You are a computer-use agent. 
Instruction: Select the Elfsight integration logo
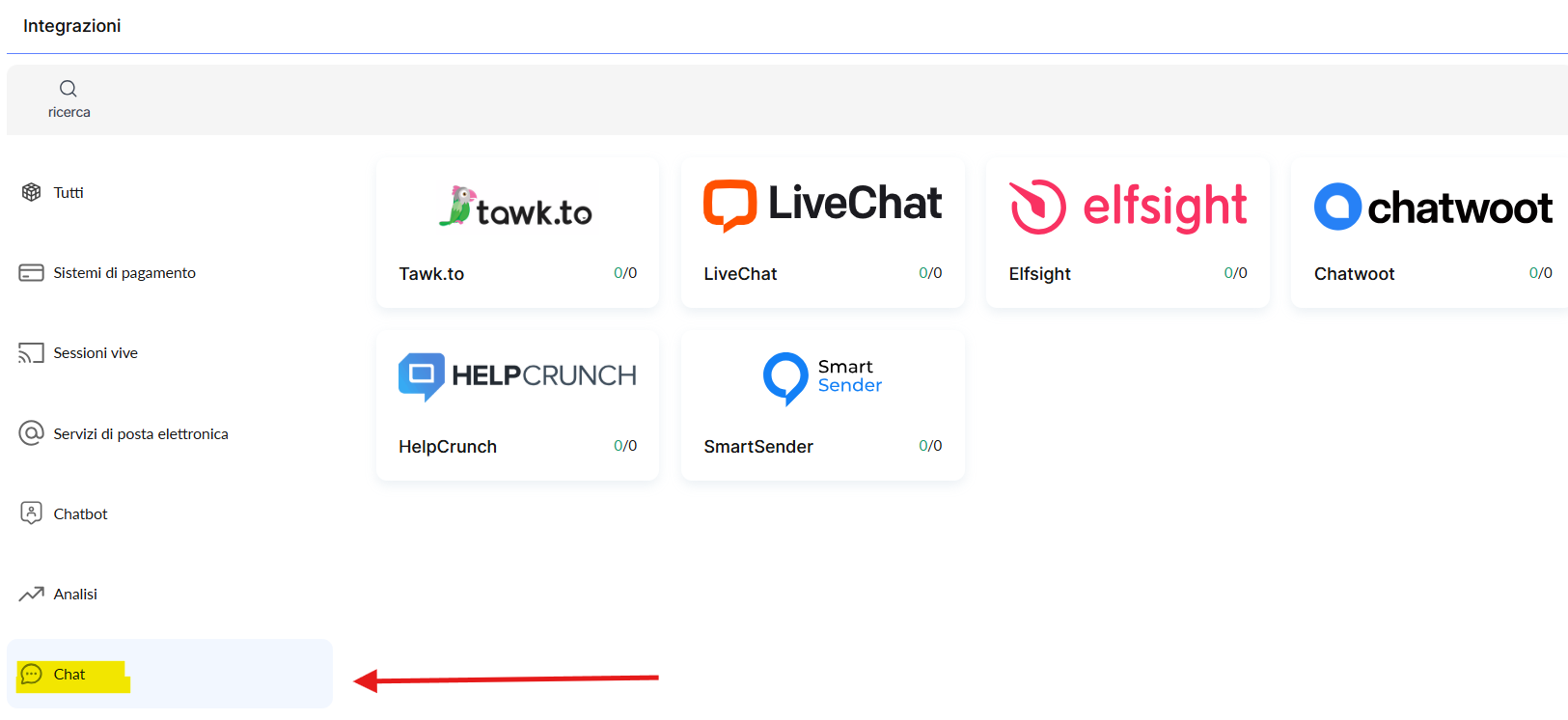click(x=1128, y=207)
